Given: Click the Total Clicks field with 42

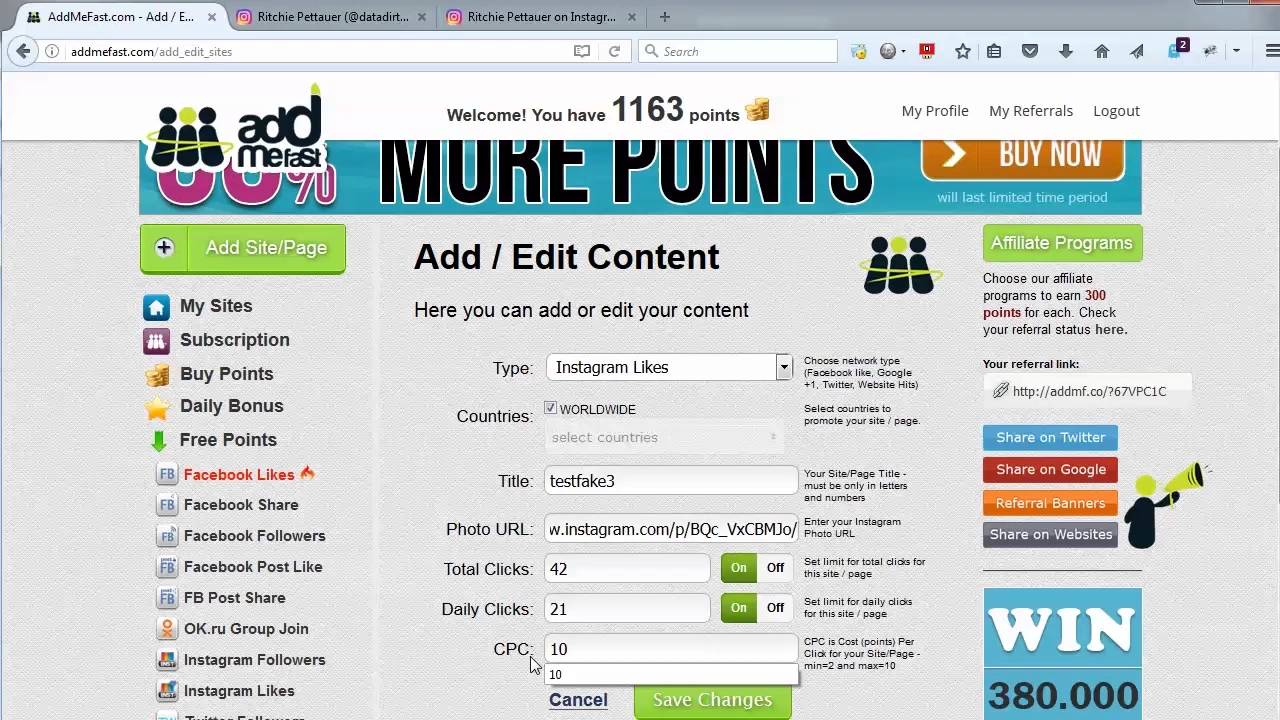Looking at the screenshot, I should 627,569.
